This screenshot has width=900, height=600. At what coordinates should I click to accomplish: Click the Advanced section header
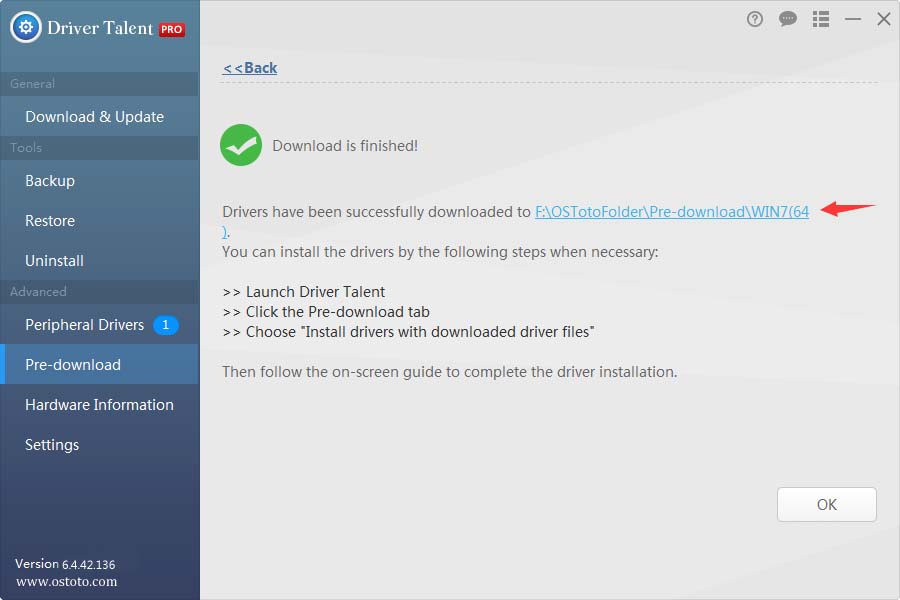[99, 292]
